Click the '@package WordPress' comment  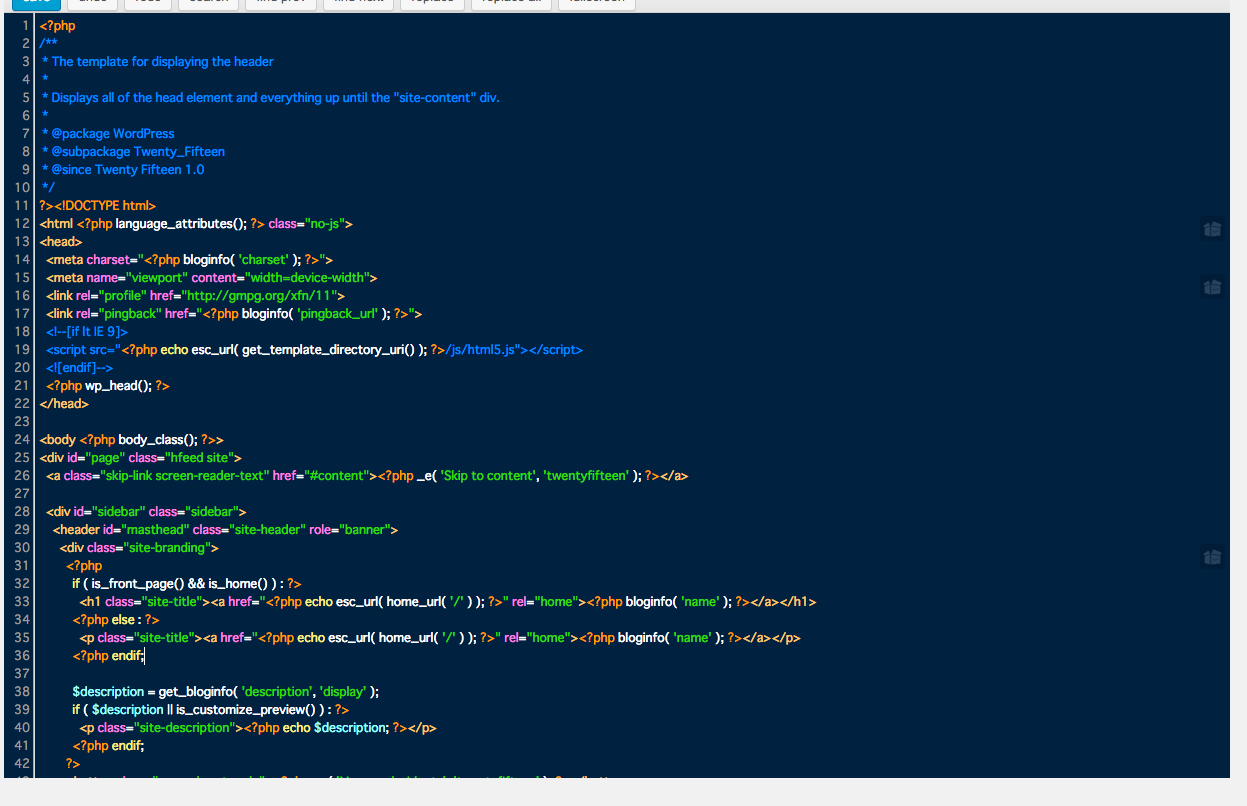click(x=113, y=133)
